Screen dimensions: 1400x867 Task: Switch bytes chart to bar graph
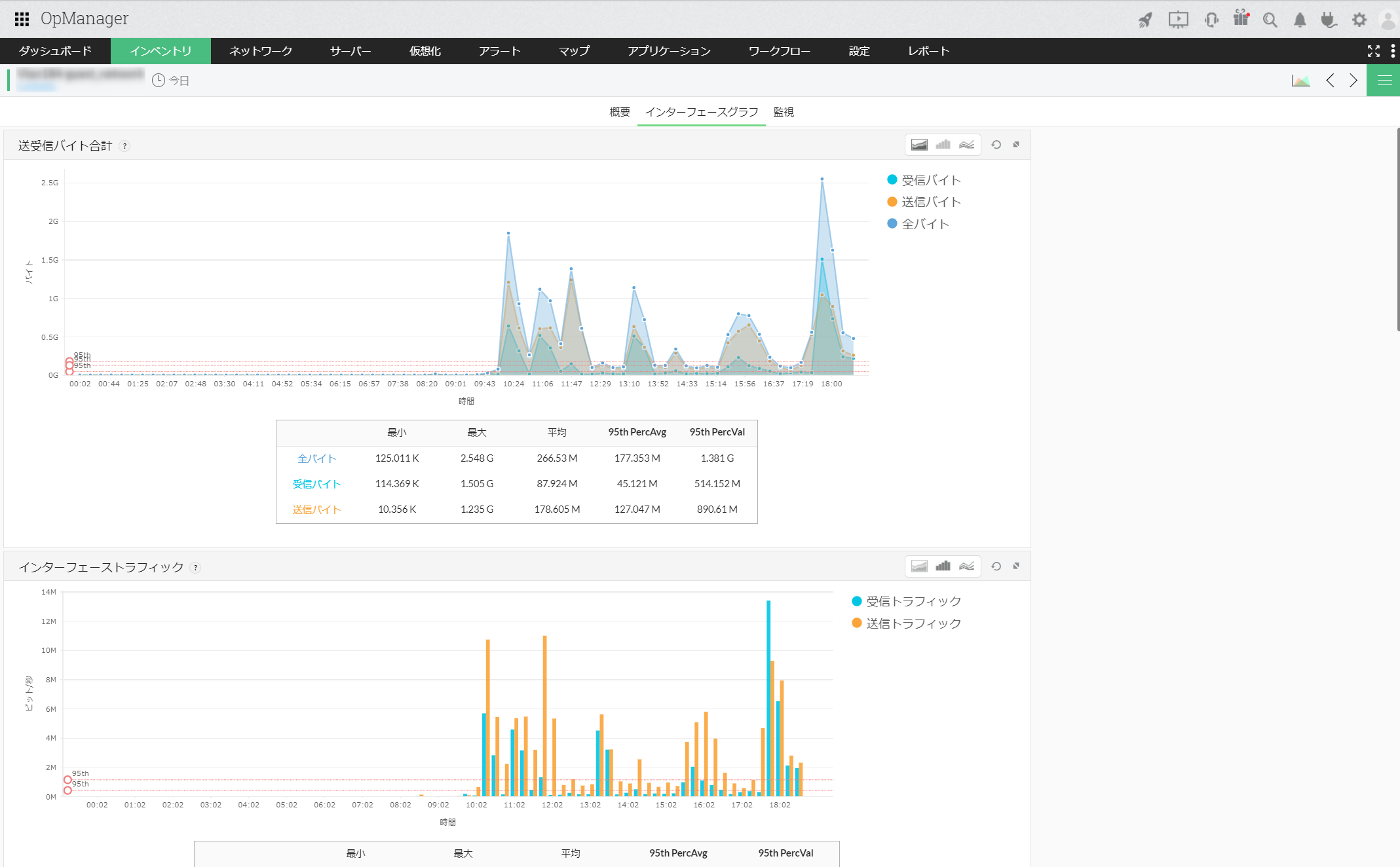click(x=943, y=145)
